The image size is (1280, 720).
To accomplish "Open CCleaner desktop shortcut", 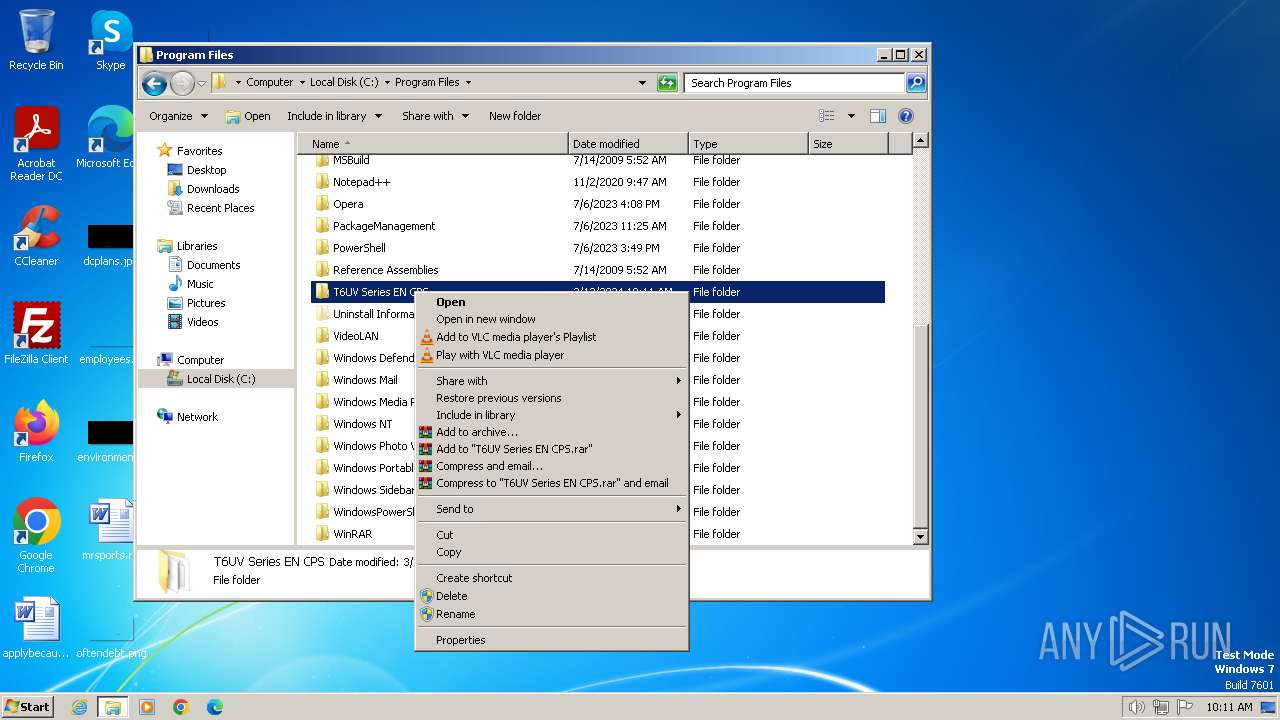I will 36,236.
